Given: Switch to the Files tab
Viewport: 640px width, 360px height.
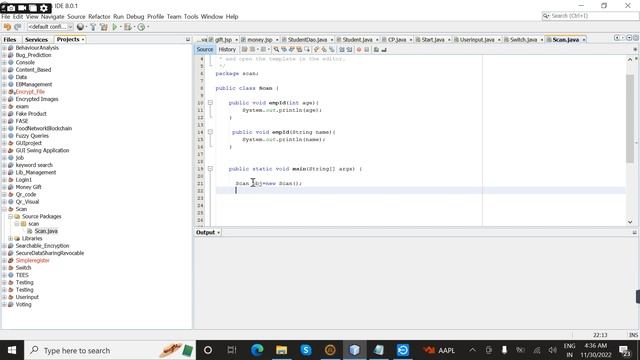Looking at the screenshot, I should pos(10,40).
